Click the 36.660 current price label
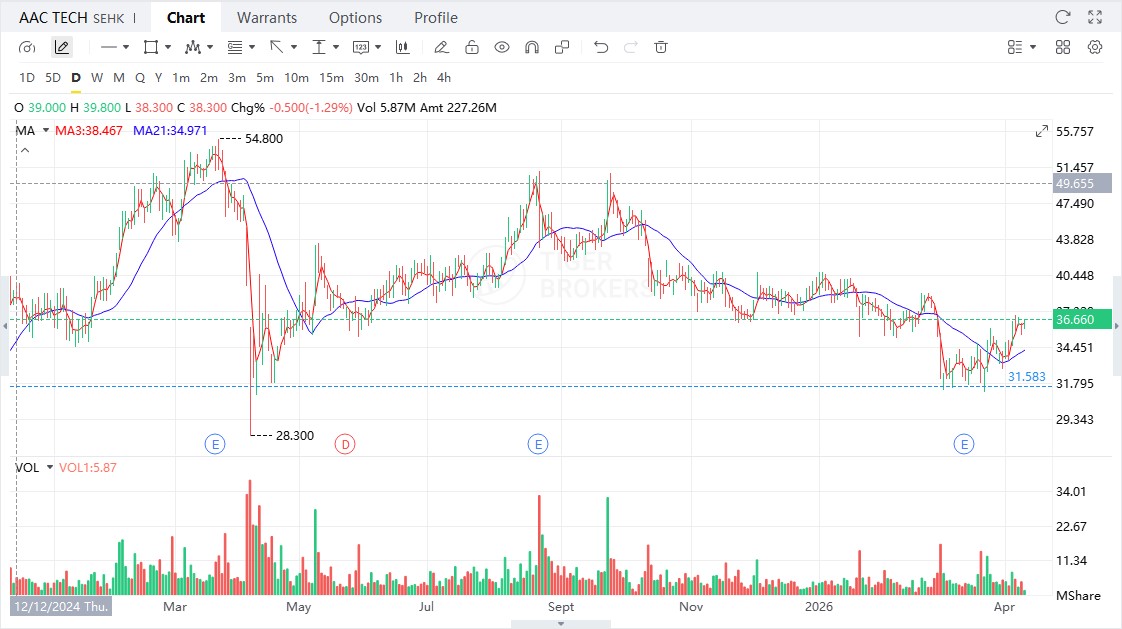Viewport: 1122px width, 629px height. 1082,319
